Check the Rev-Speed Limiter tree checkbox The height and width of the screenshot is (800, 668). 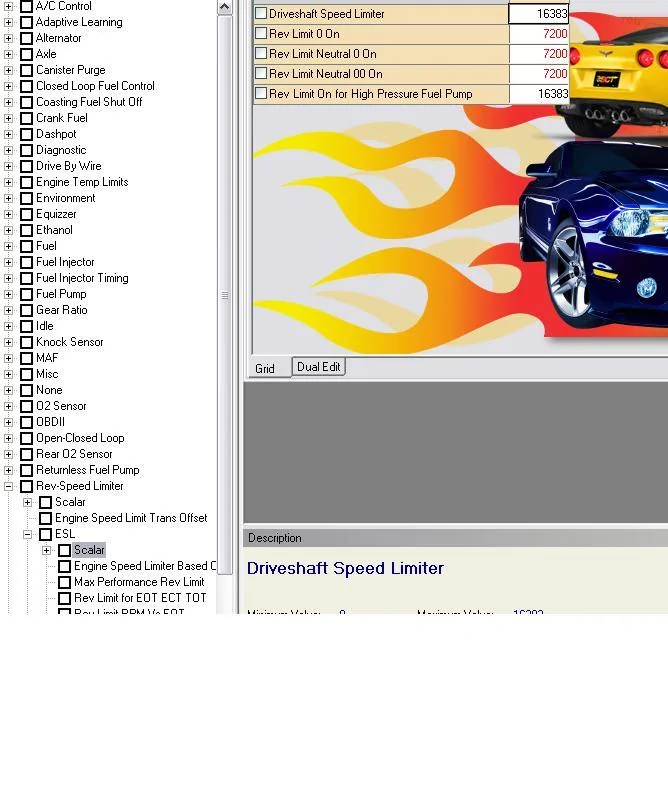pos(27,486)
